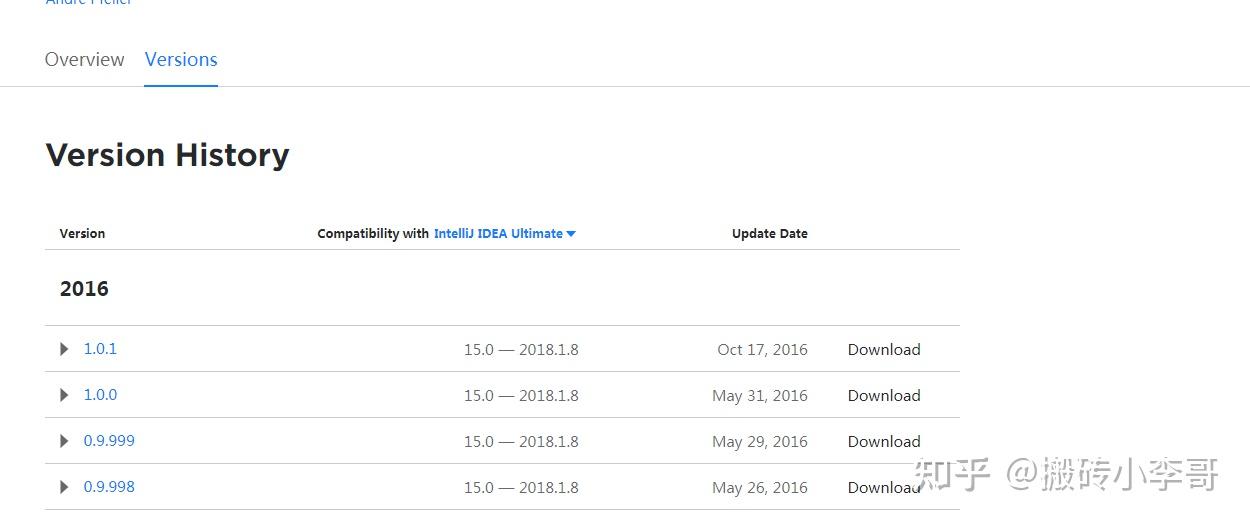Click the 2016 year group heading
The image size is (1250, 525).
point(84,289)
